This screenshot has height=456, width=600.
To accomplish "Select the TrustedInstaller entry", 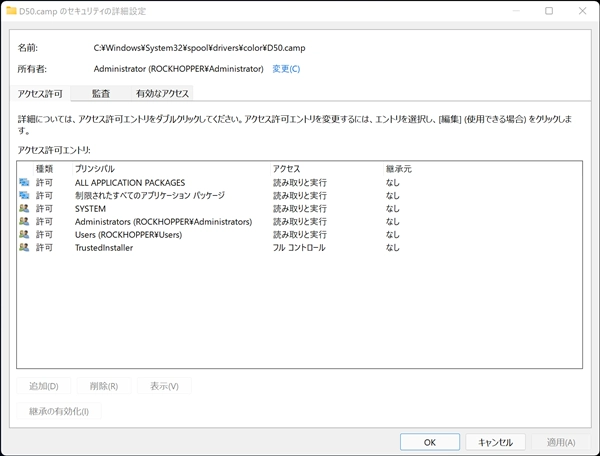I will pos(104,248).
